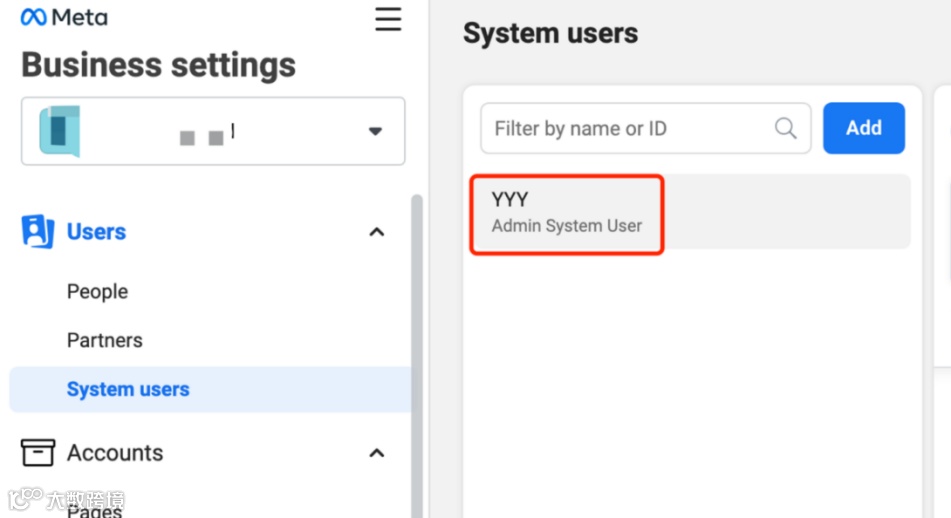Click the business account avatar thumbnail

[x=59, y=131]
